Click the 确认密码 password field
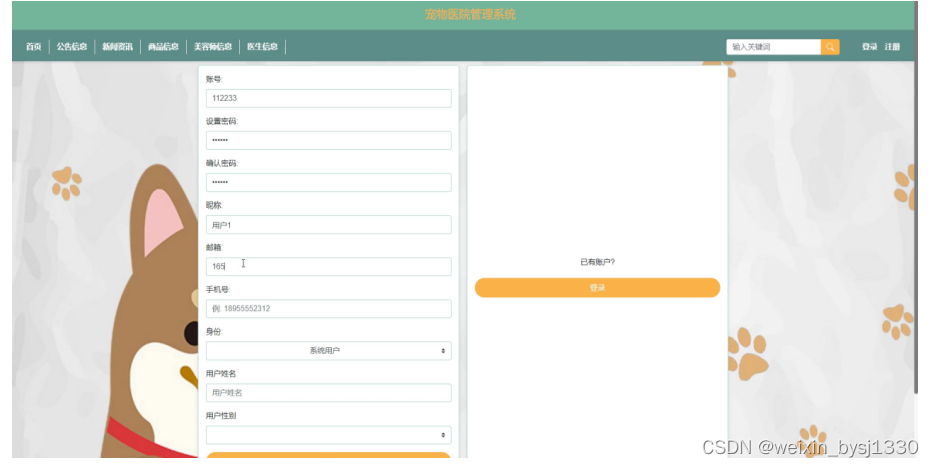This screenshot has height=467, width=934. pos(329,182)
